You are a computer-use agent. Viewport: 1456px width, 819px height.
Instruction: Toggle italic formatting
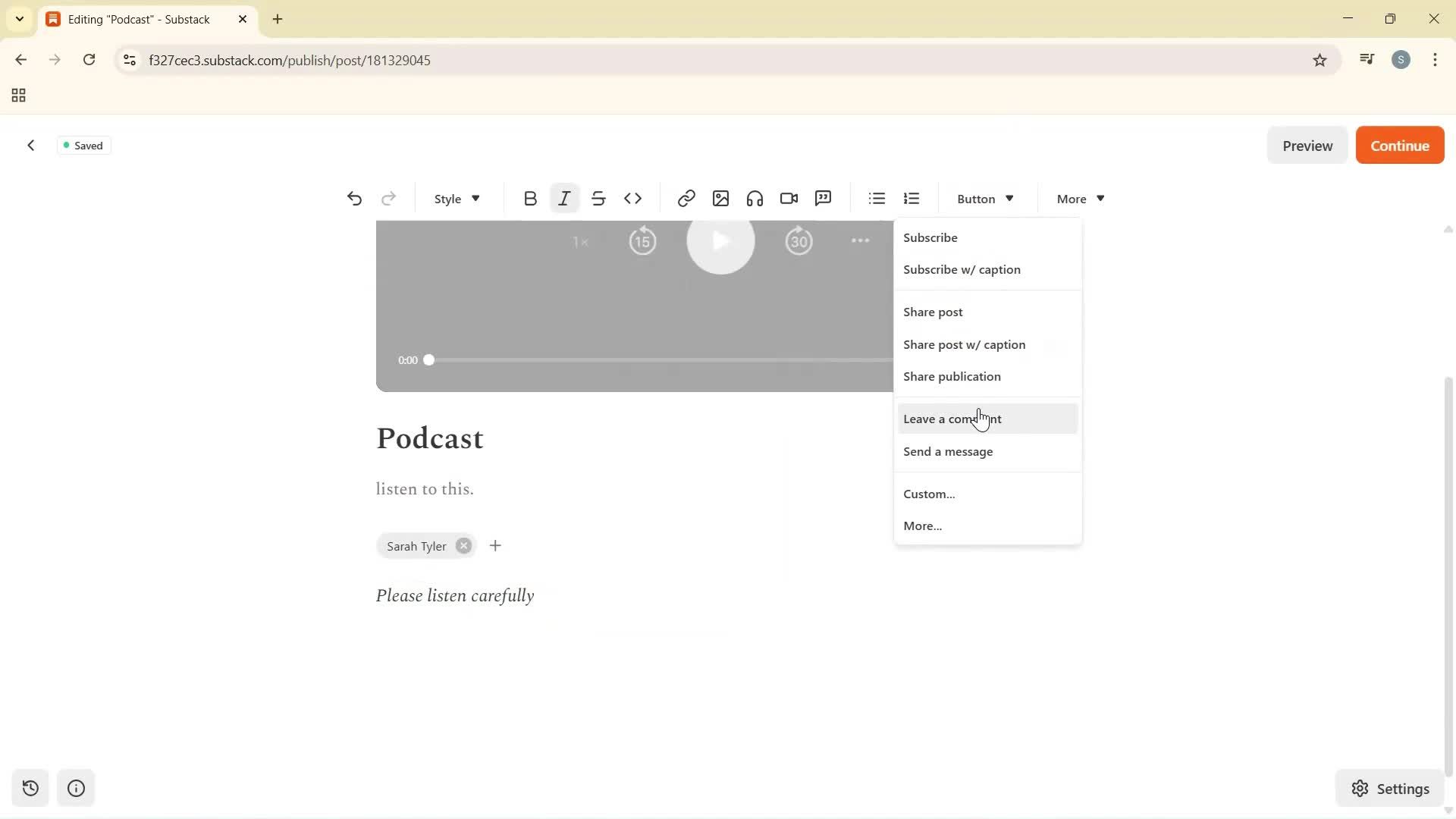[x=564, y=198]
